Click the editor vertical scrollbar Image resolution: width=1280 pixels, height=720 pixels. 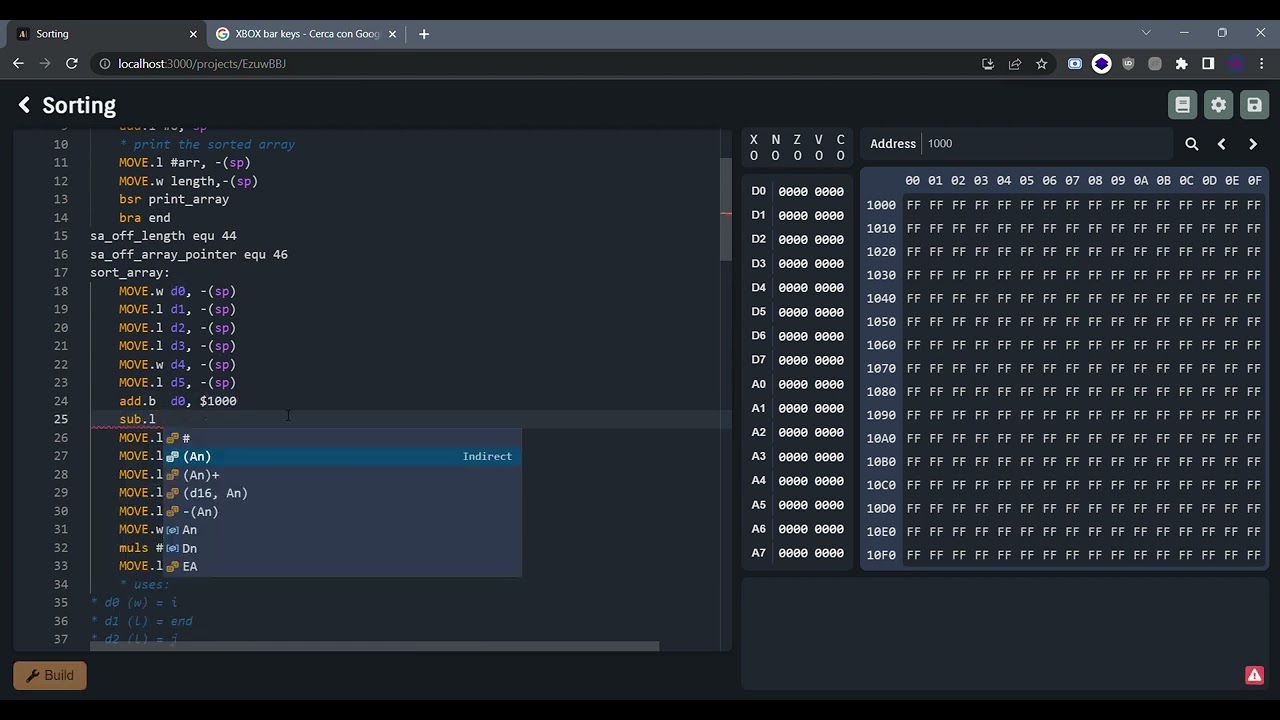[x=726, y=210]
